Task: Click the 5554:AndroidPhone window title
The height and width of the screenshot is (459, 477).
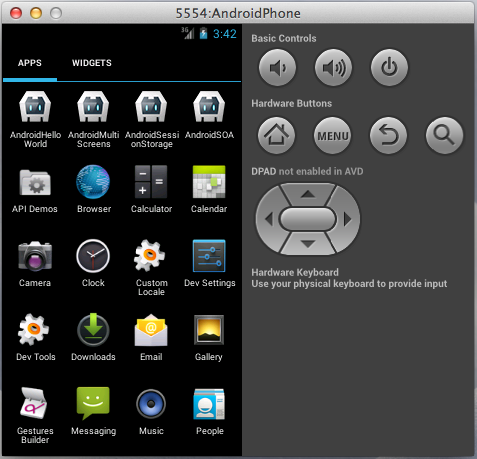Action: 238,13
